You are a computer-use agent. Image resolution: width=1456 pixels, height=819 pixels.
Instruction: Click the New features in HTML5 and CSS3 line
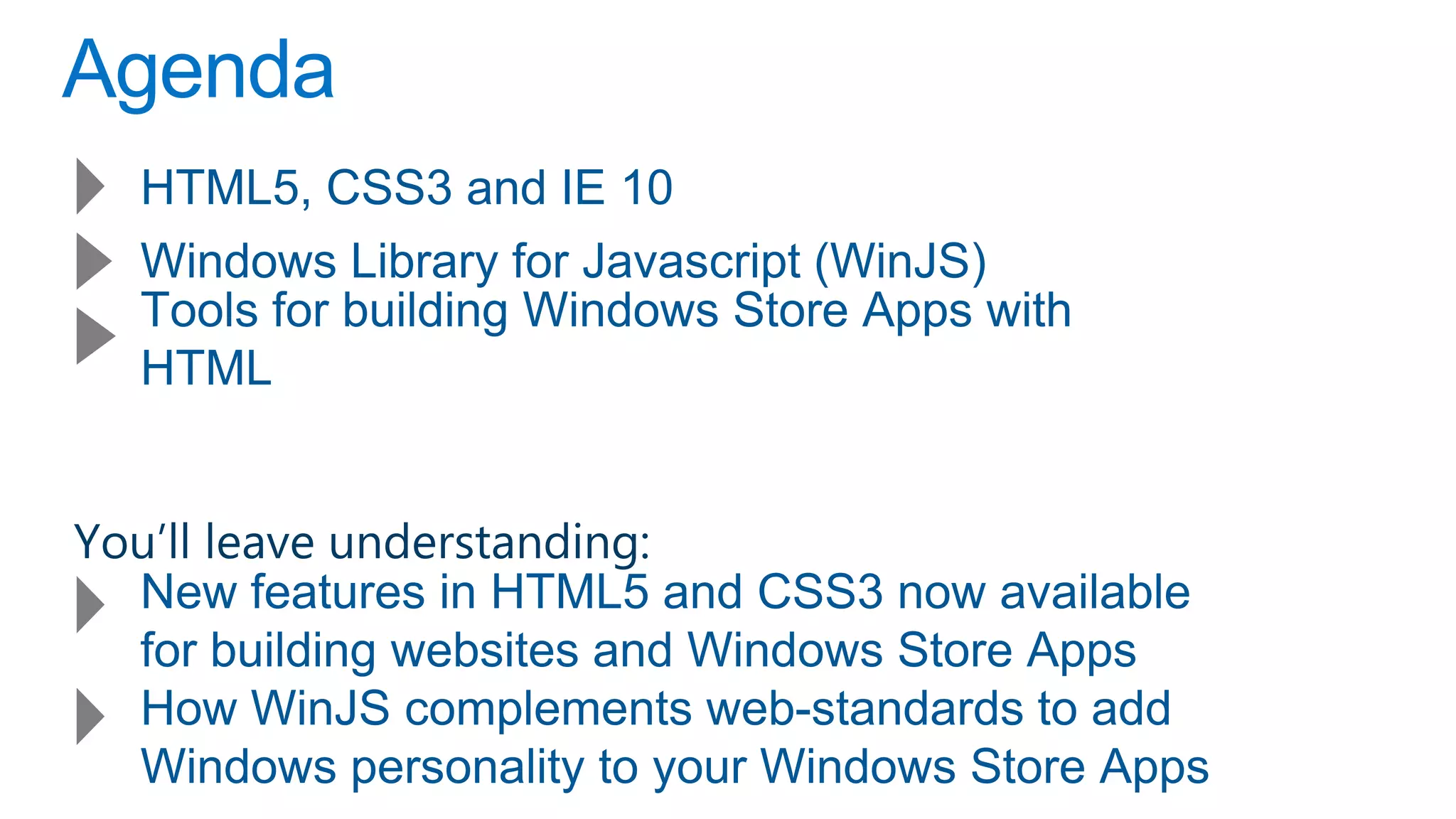pos(665,591)
